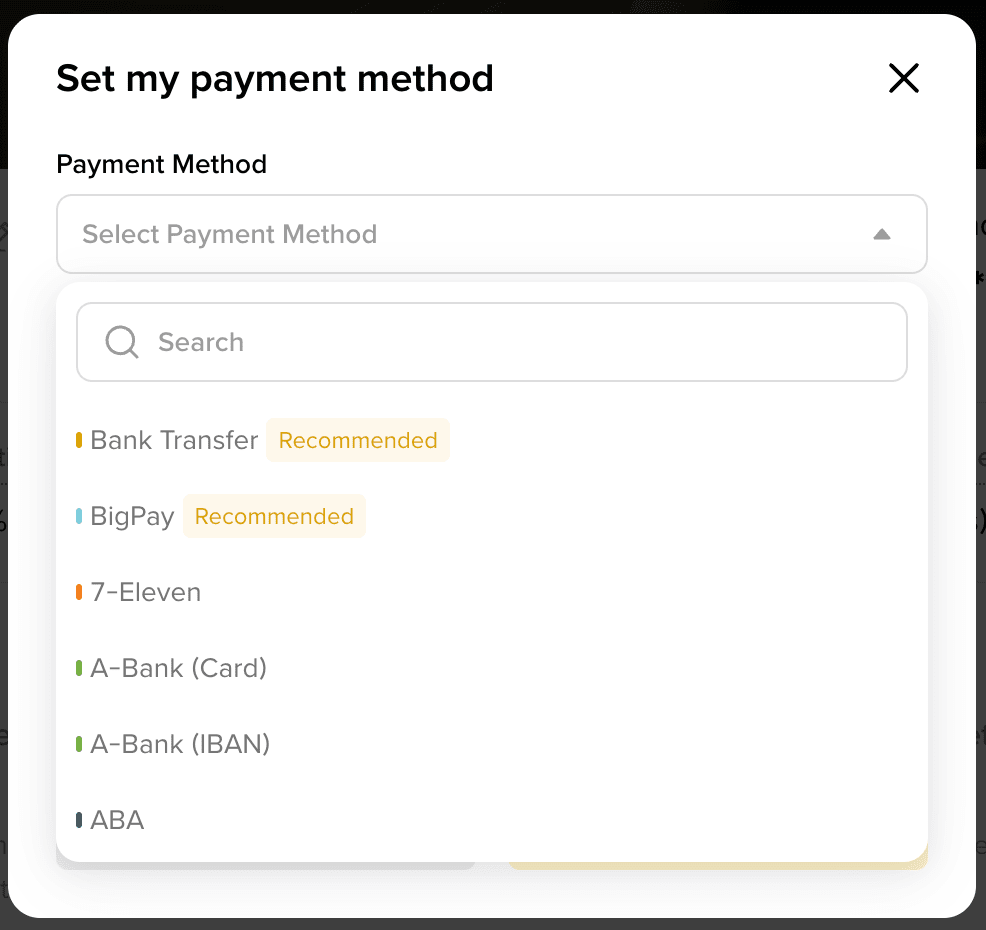The height and width of the screenshot is (930, 986).
Task: Collapse the payment method dropdown arrow
Action: tap(881, 234)
